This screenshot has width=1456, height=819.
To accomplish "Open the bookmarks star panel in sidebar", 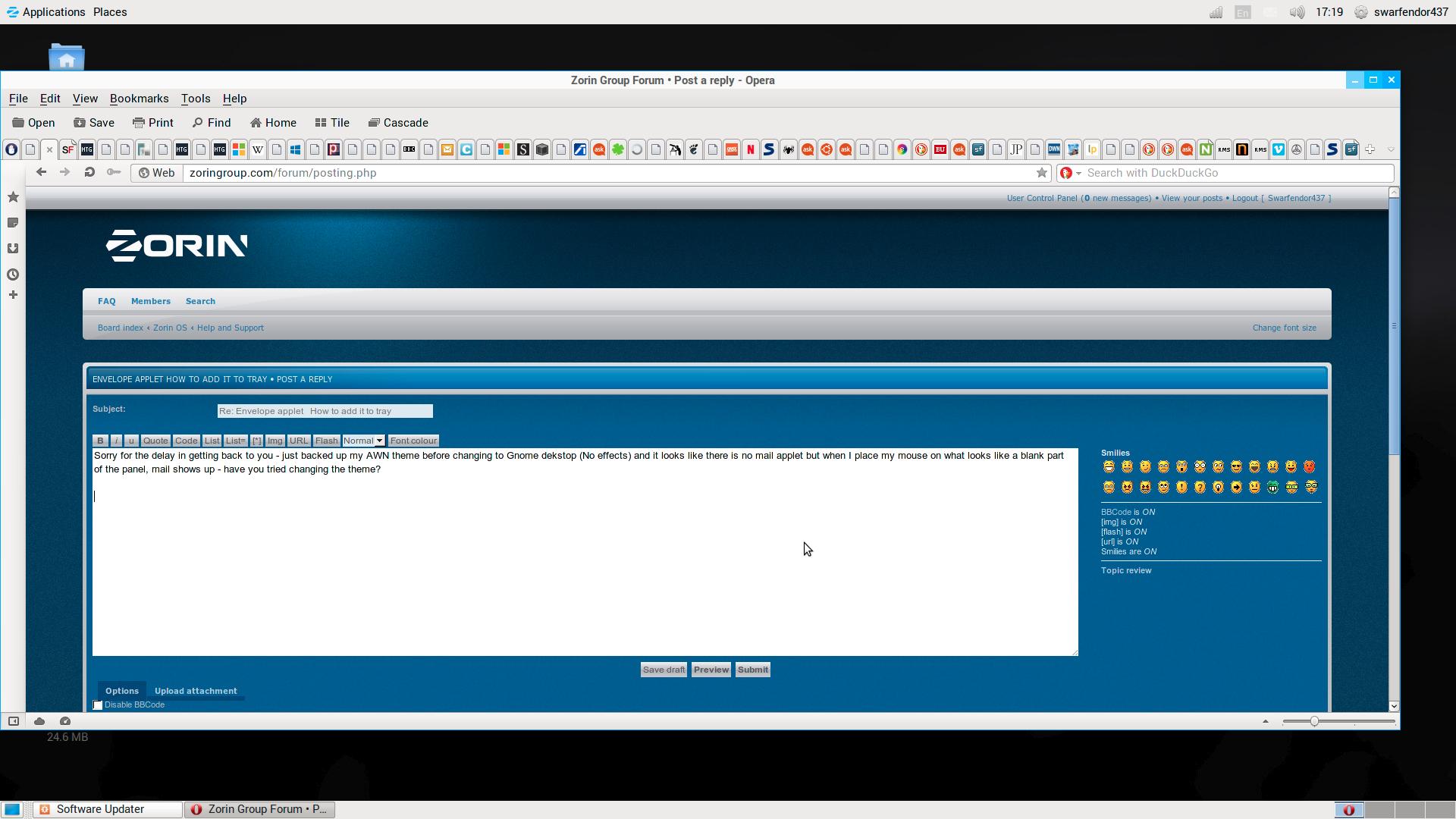I will pos(13,197).
